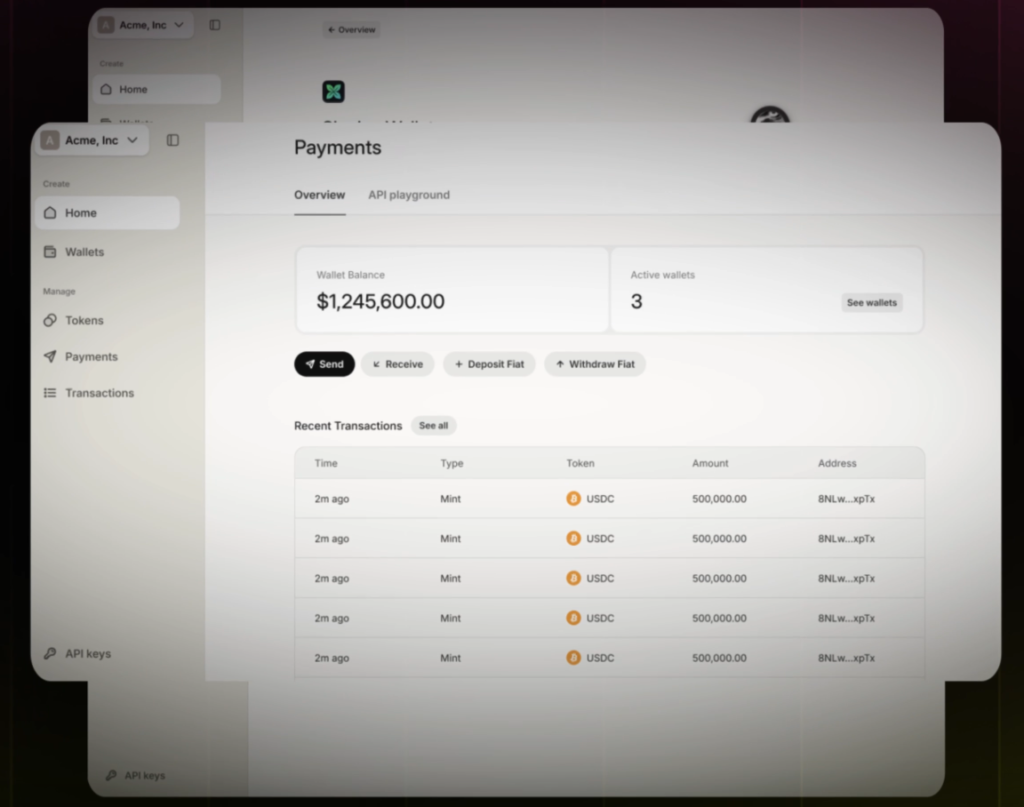This screenshot has width=1024, height=807.
Task: Click the USDC token icon in first row
Action: point(574,498)
